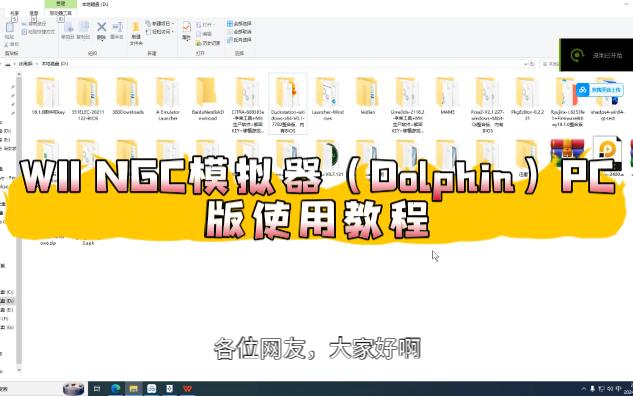Click the New folder ribbon icon
This screenshot has width=633, height=396.
(136, 33)
